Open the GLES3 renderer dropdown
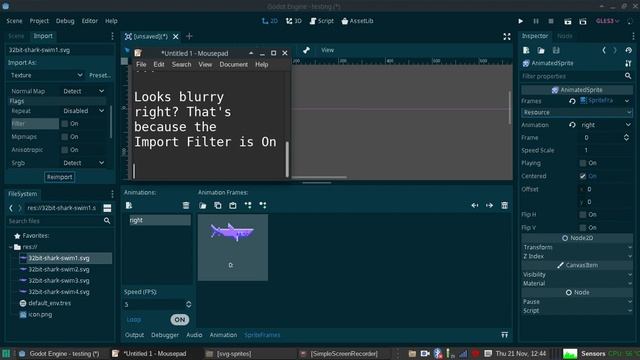 point(607,21)
